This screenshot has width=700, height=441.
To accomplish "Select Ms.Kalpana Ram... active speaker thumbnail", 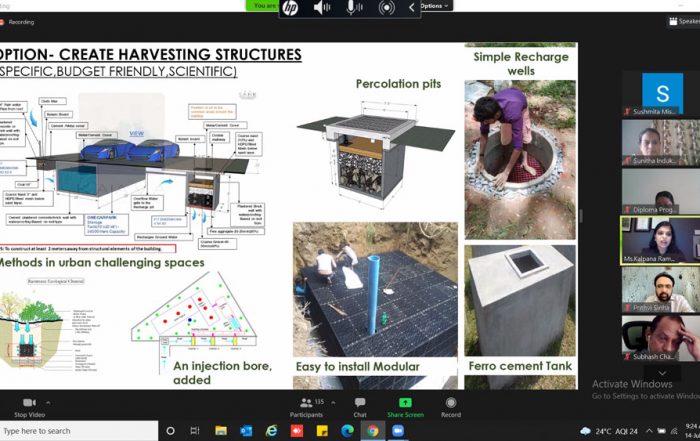I will (661, 241).
